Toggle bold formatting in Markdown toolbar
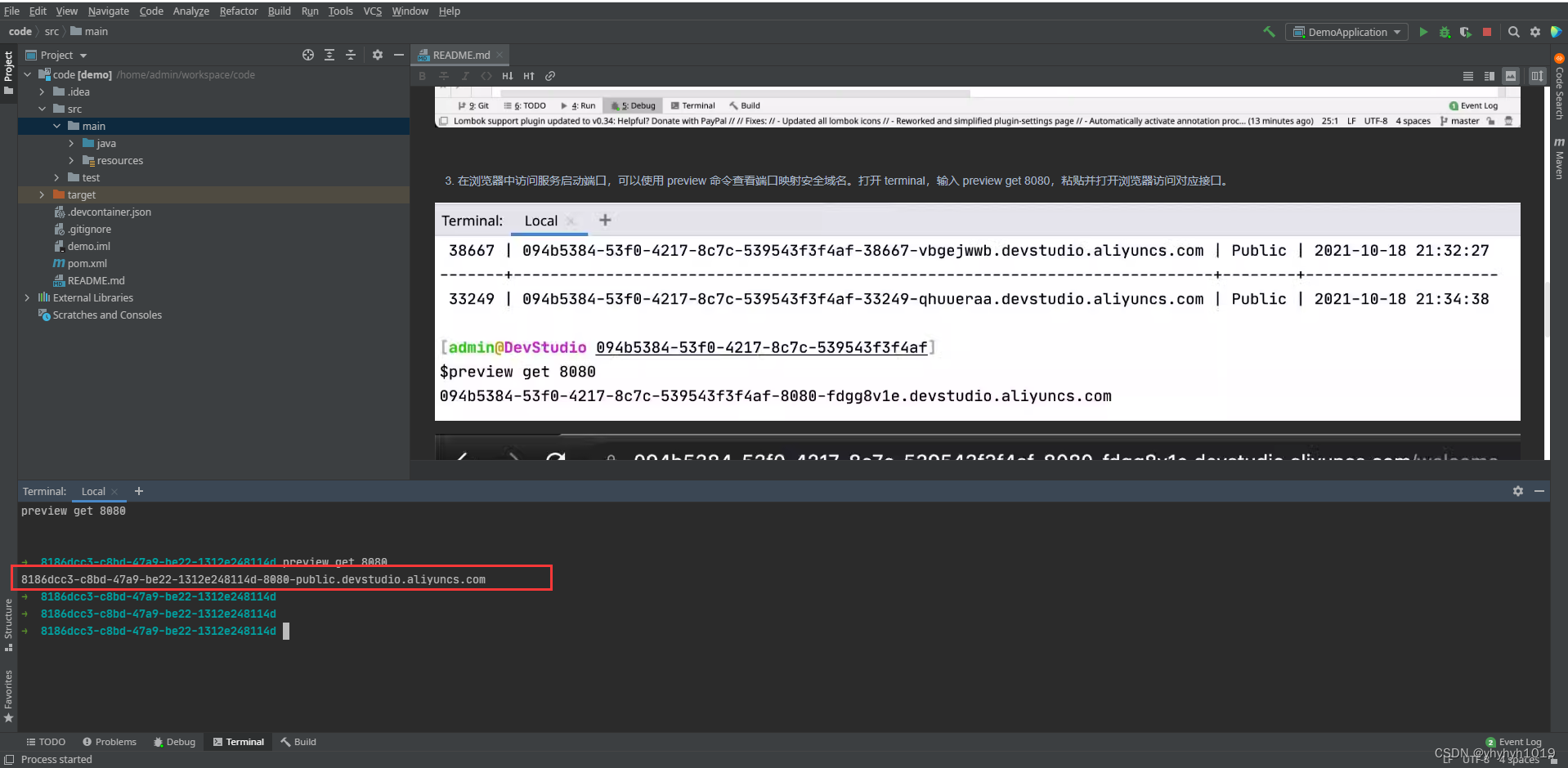 tap(422, 75)
